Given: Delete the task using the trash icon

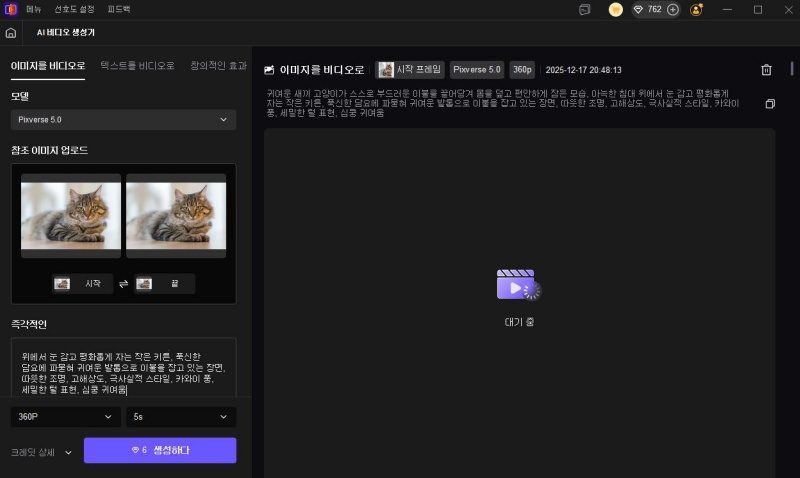Looking at the screenshot, I should (766, 70).
